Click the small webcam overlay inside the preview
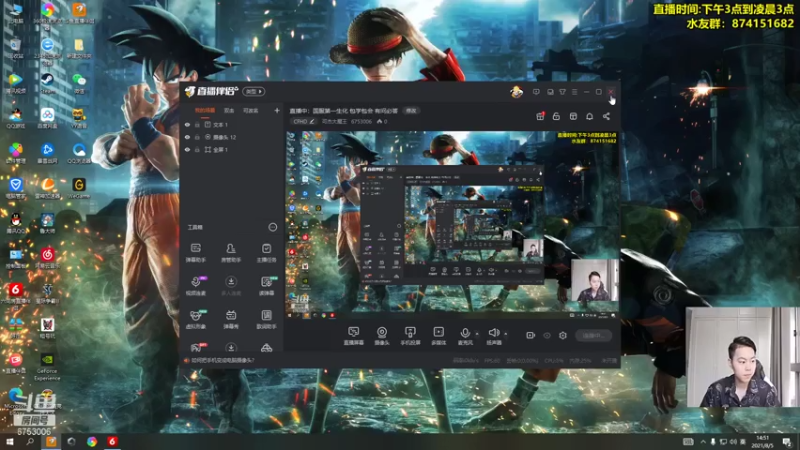 pyautogui.click(x=595, y=280)
